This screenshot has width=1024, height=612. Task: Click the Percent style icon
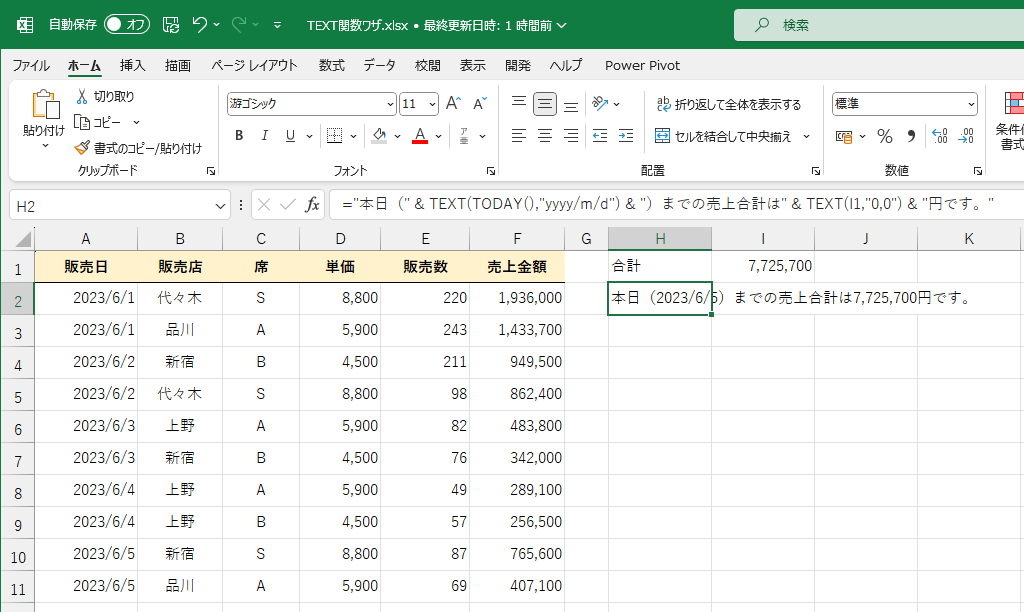coord(884,137)
